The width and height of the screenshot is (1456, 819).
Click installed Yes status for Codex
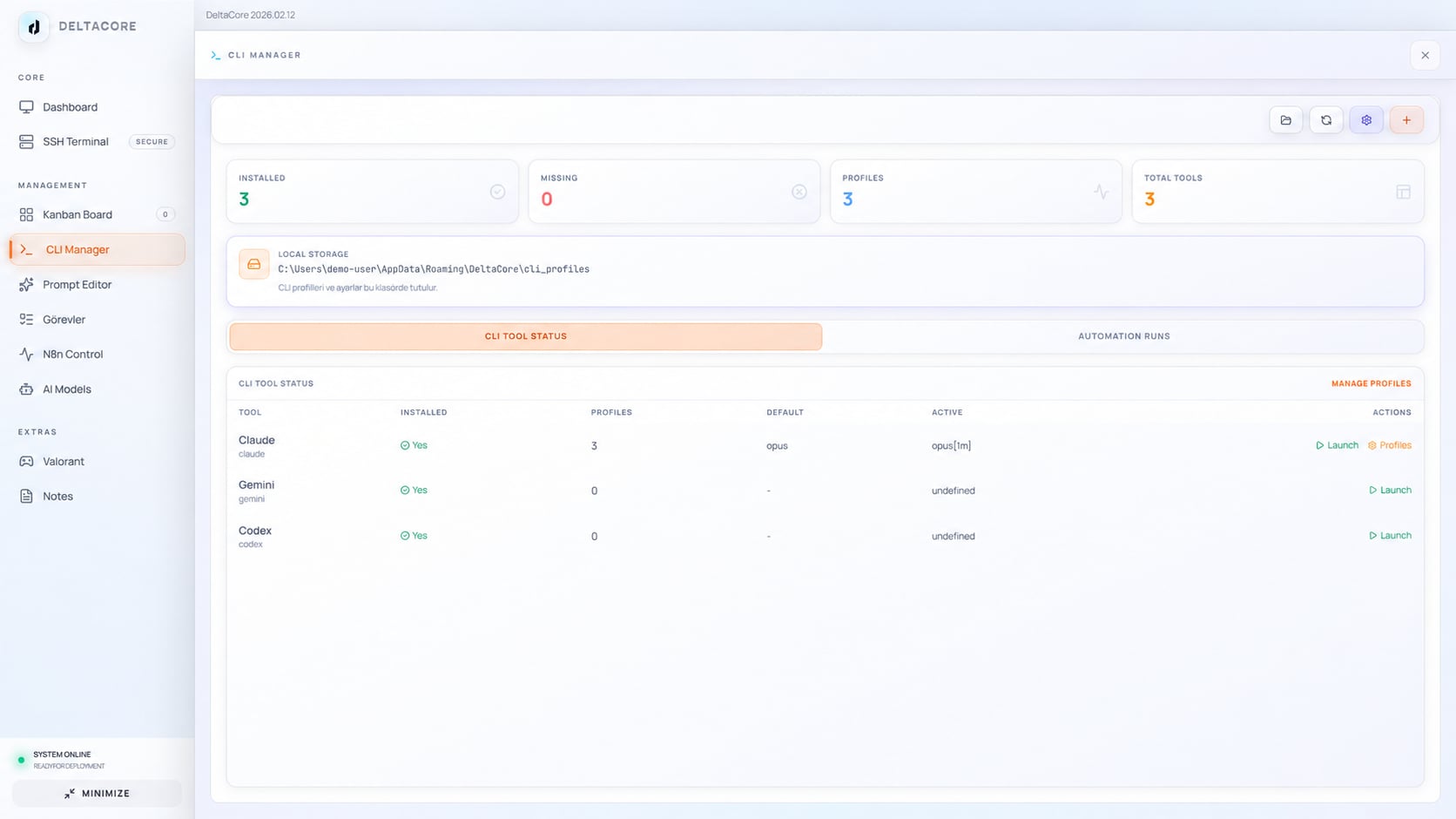coord(414,536)
